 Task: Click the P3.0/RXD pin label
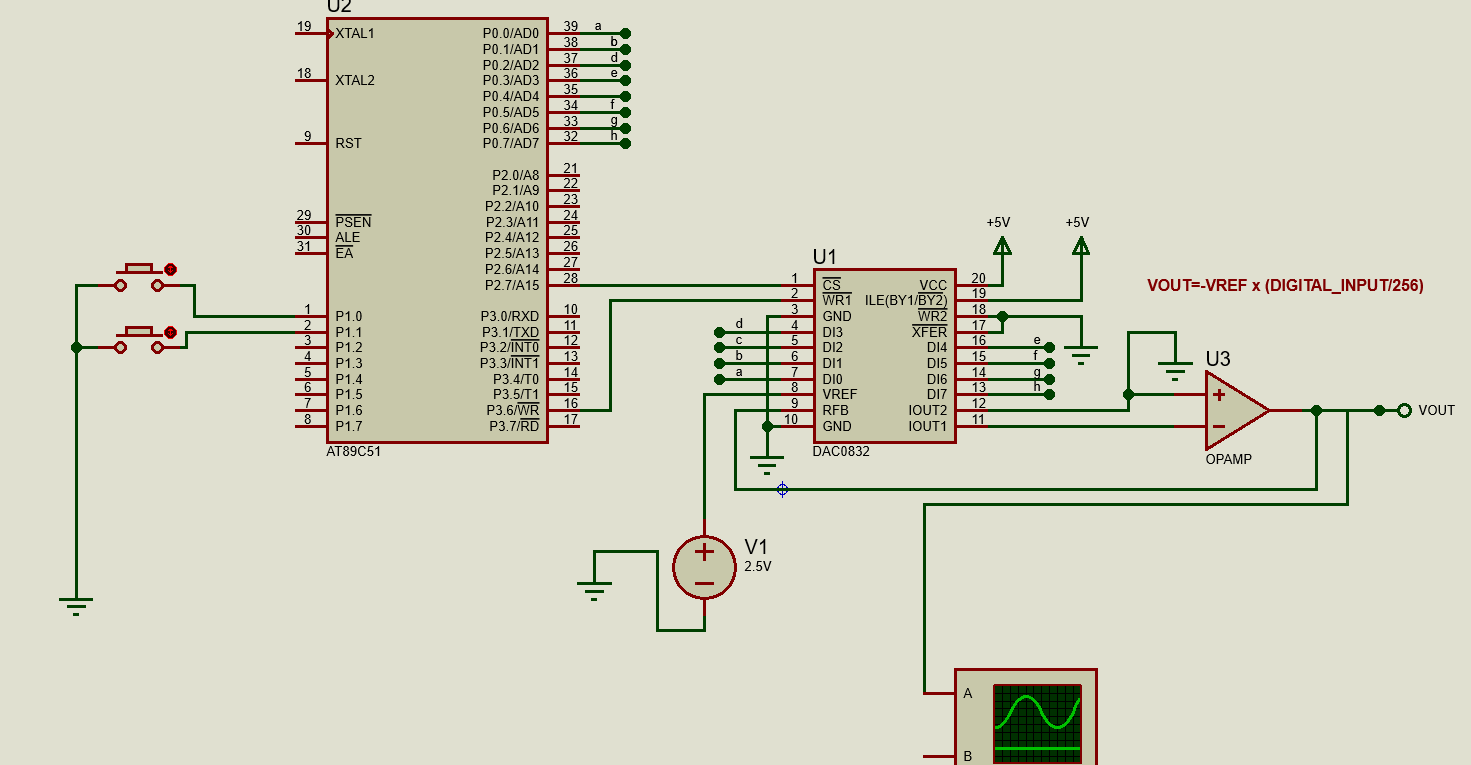510,316
